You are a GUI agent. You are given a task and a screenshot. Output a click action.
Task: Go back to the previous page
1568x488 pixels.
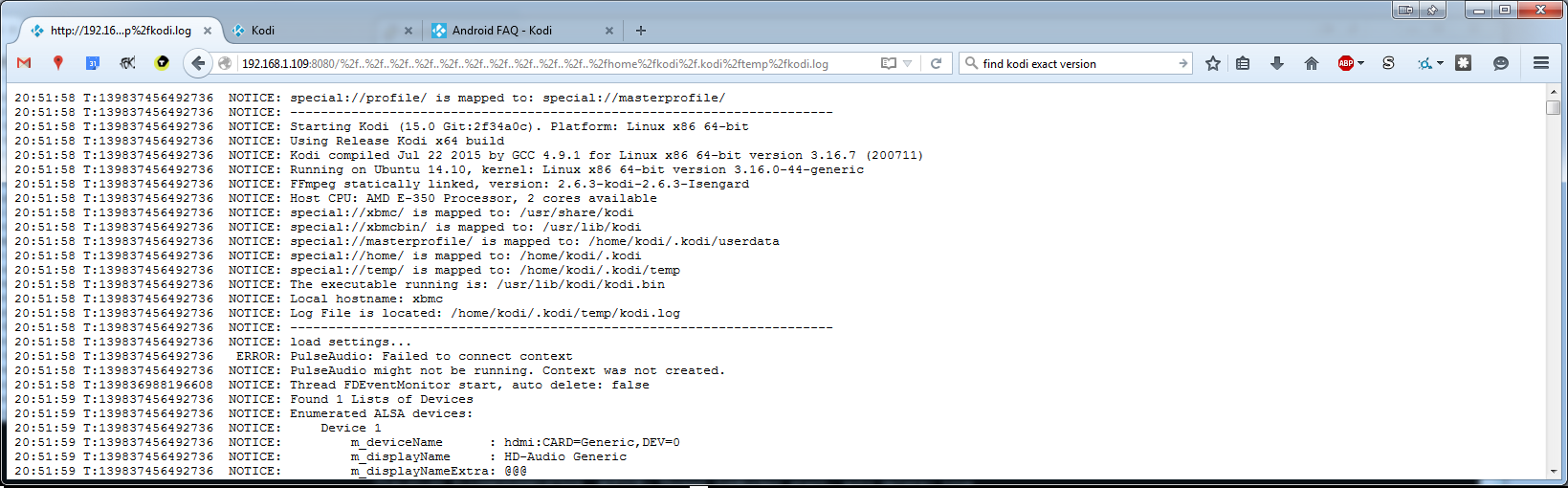[x=197, y=63]
